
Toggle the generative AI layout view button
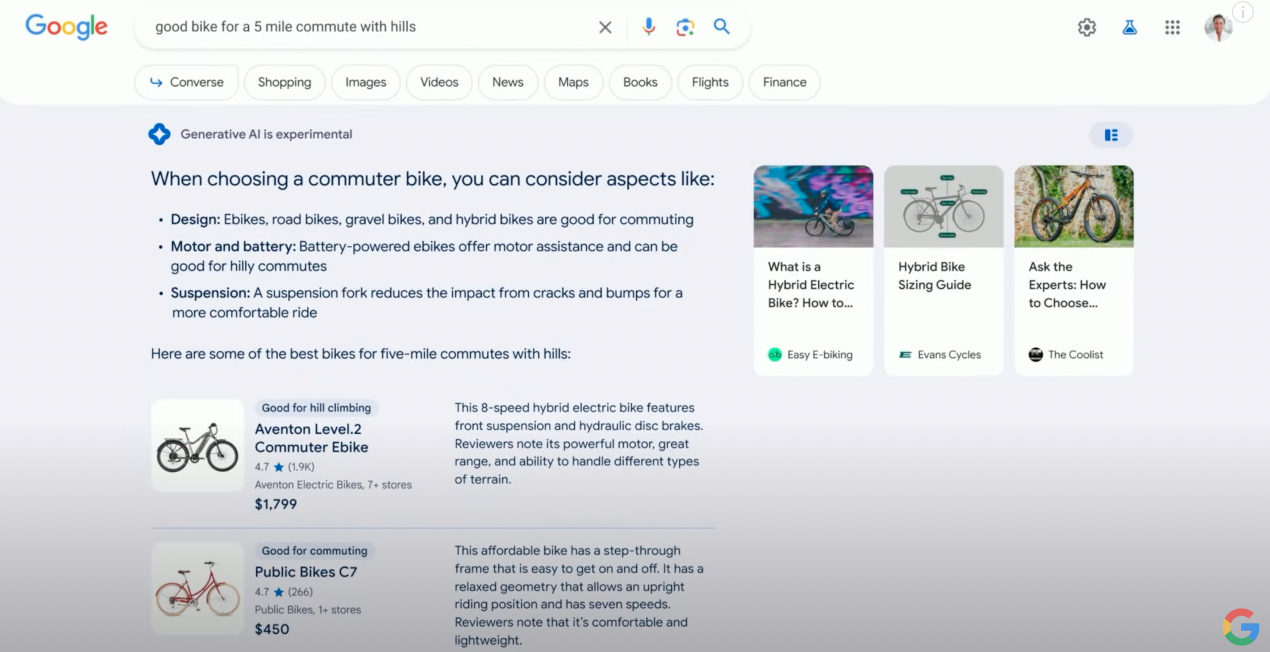pos(1111,135)
